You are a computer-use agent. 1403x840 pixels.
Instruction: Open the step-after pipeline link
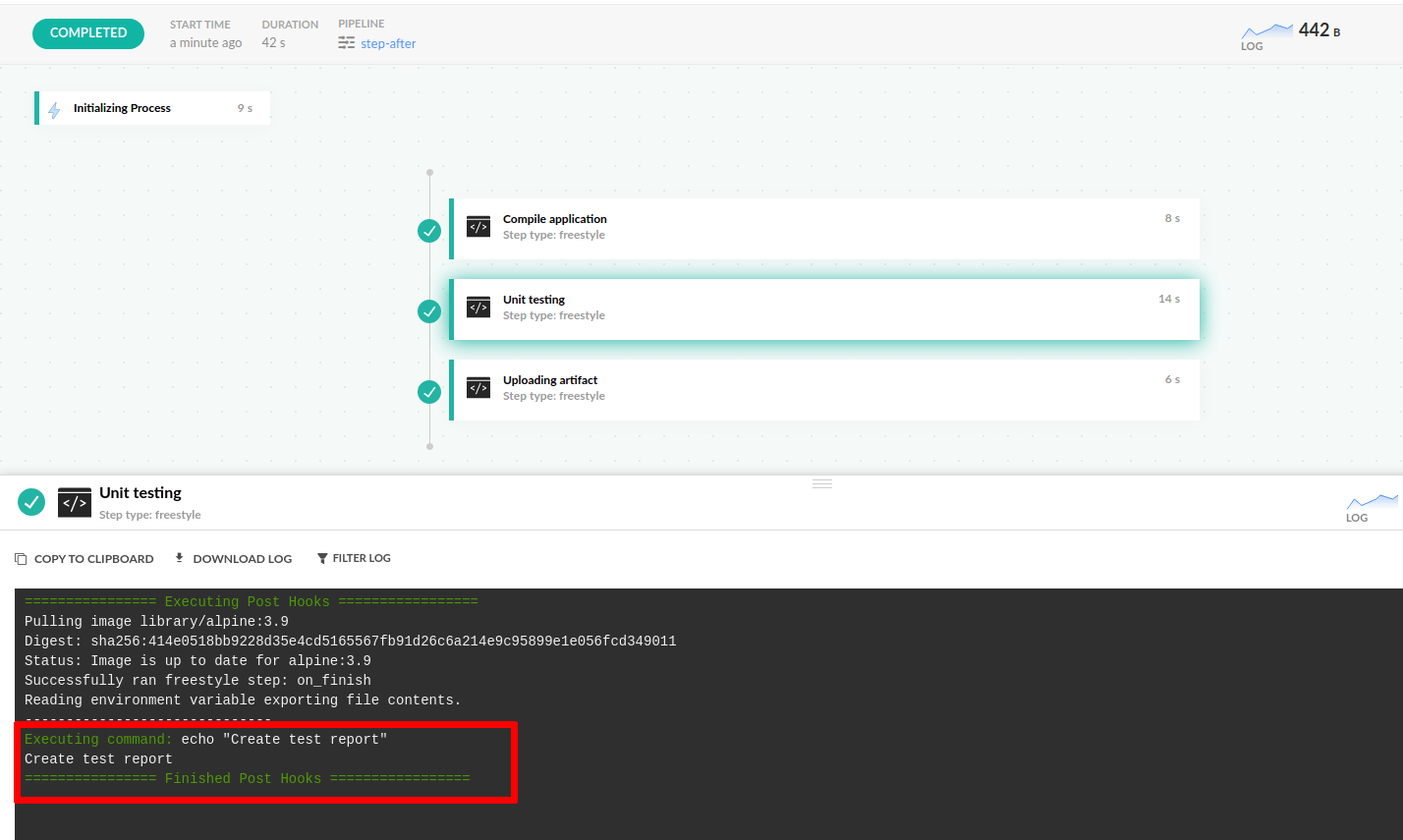coord(389,43)
